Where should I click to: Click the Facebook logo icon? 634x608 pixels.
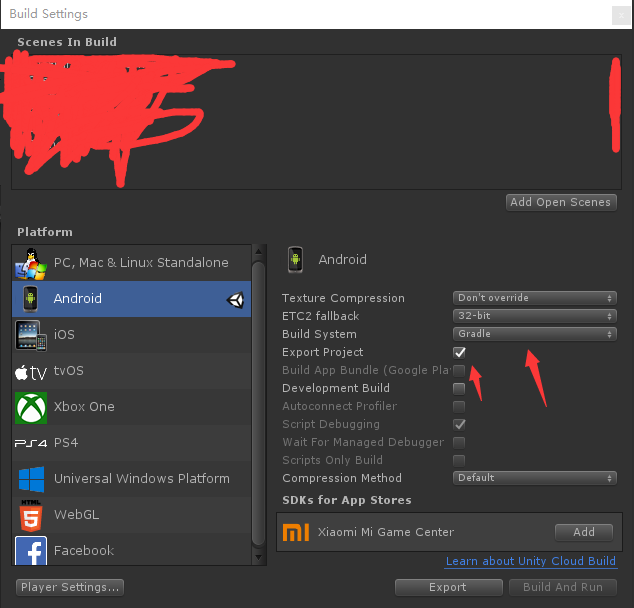[31, 551]
